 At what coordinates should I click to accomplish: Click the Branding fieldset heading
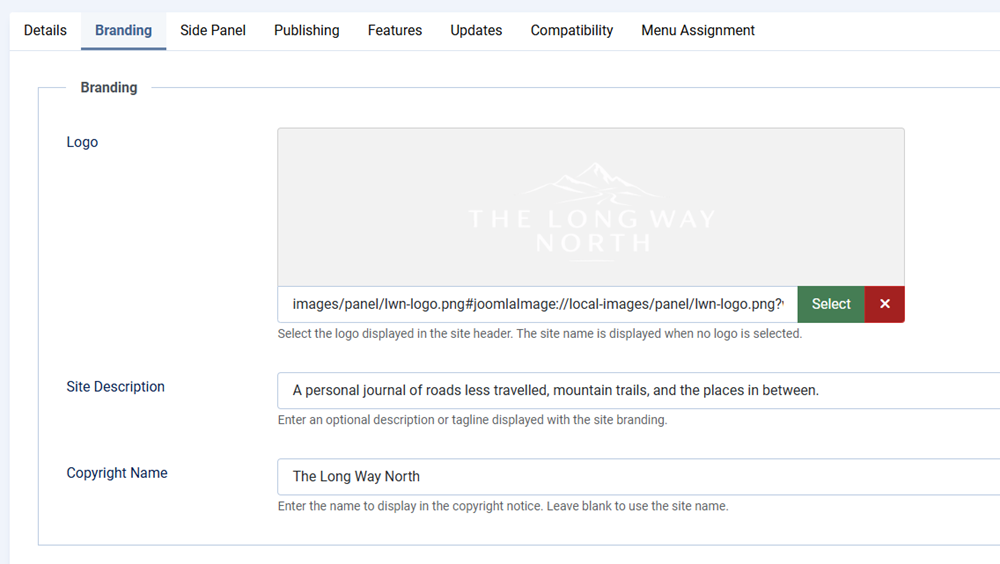[109, 87]
